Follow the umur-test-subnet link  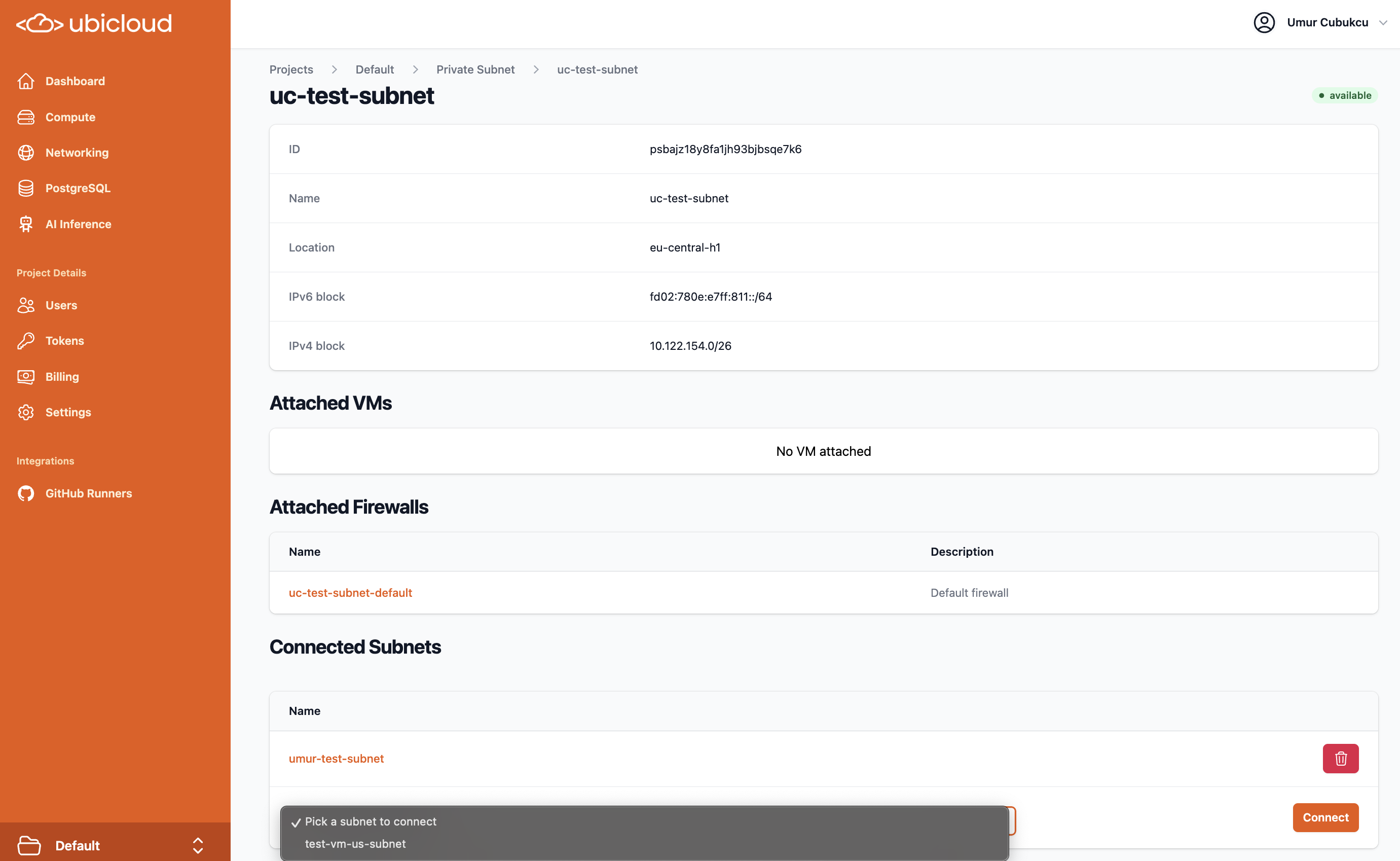(x=336, y=759)
